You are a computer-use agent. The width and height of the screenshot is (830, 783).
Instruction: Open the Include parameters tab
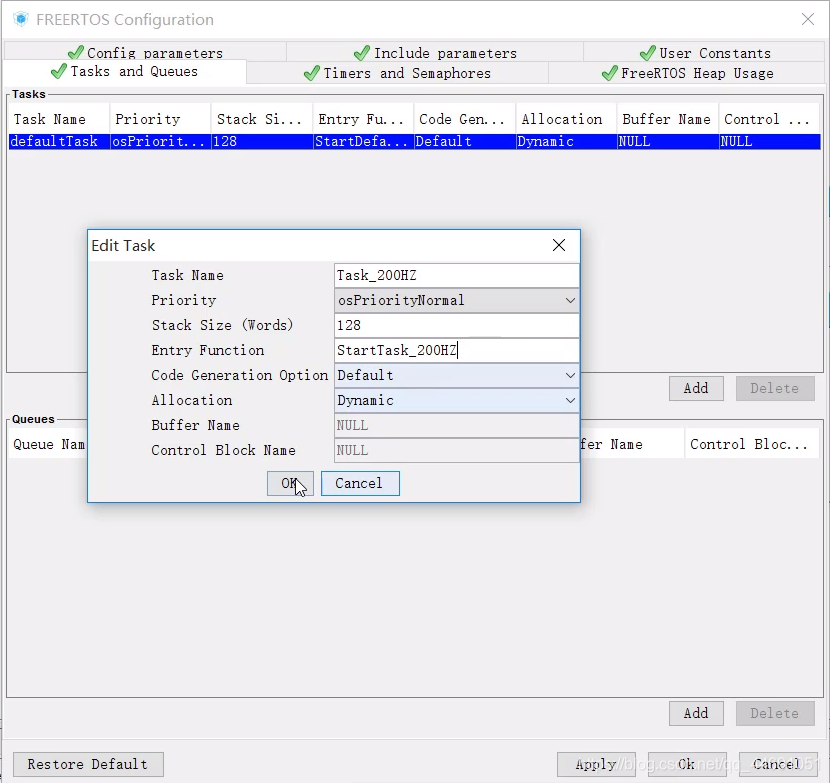click(435, 52)
